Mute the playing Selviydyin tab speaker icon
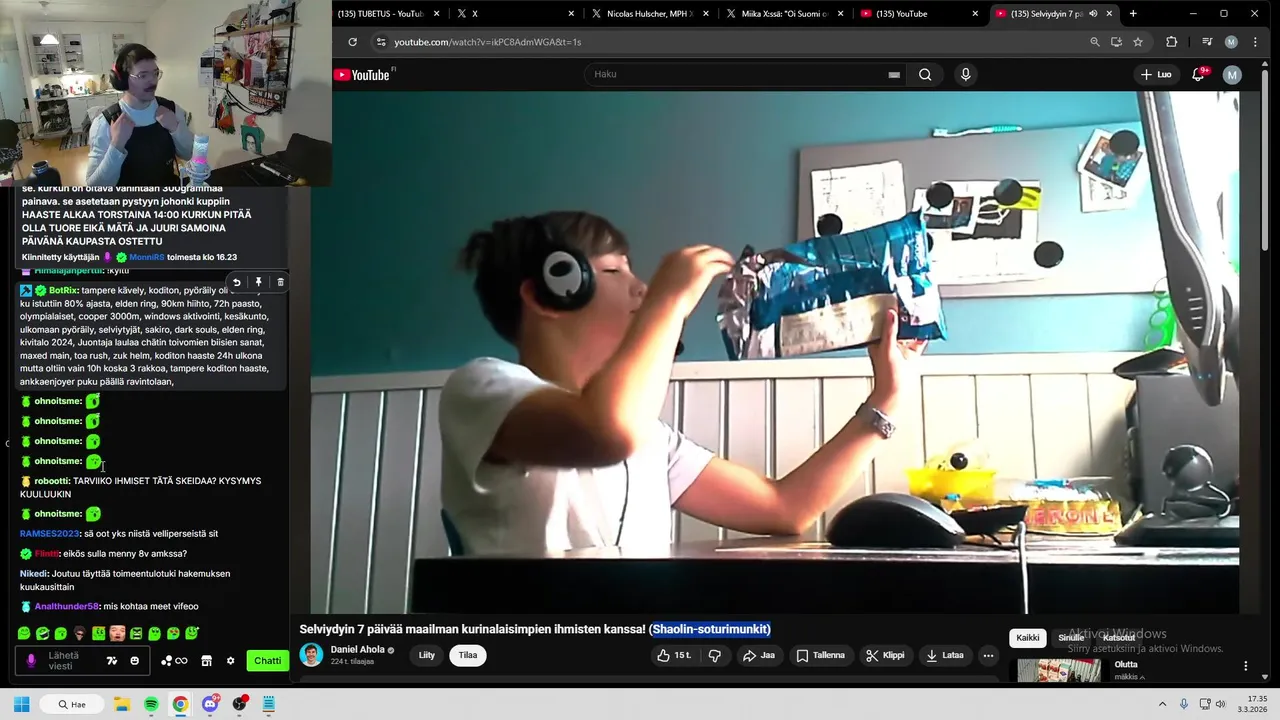The image size is (1280, 720). point(1093,14)
